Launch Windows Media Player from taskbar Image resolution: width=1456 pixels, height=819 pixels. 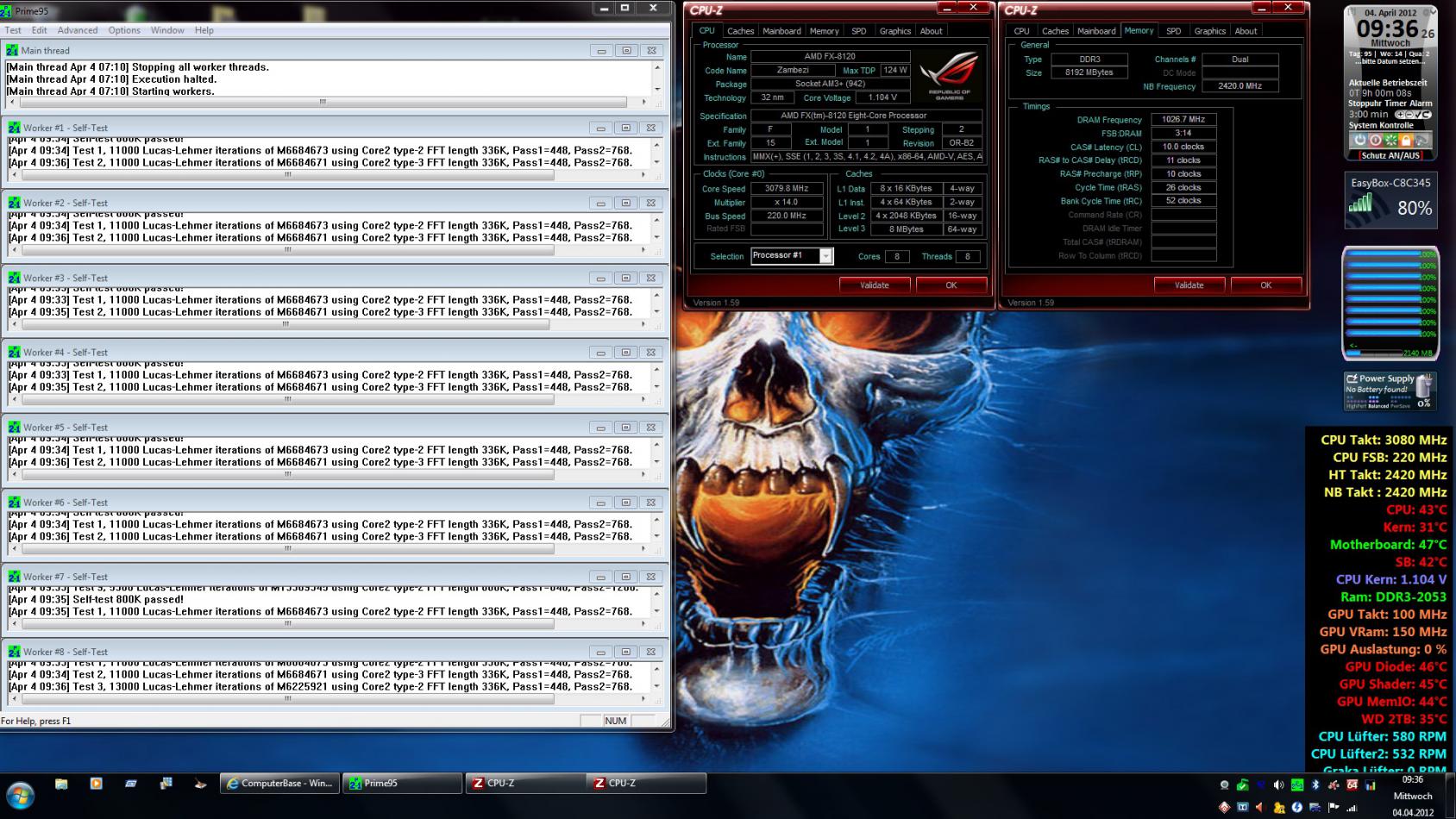96,784
